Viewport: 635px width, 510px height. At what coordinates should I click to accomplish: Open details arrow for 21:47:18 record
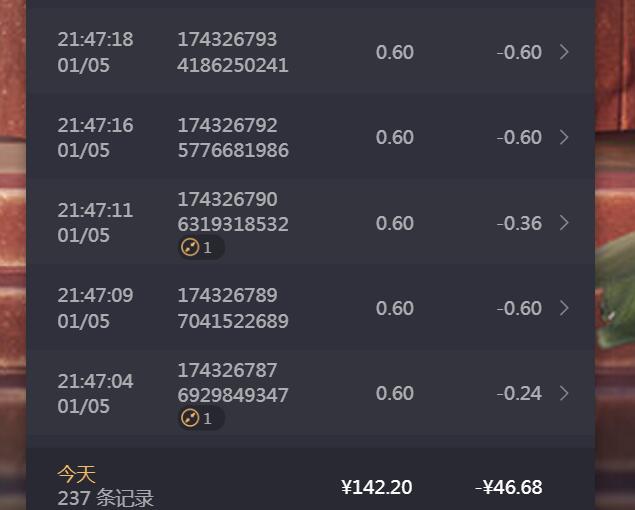point(564,52)
